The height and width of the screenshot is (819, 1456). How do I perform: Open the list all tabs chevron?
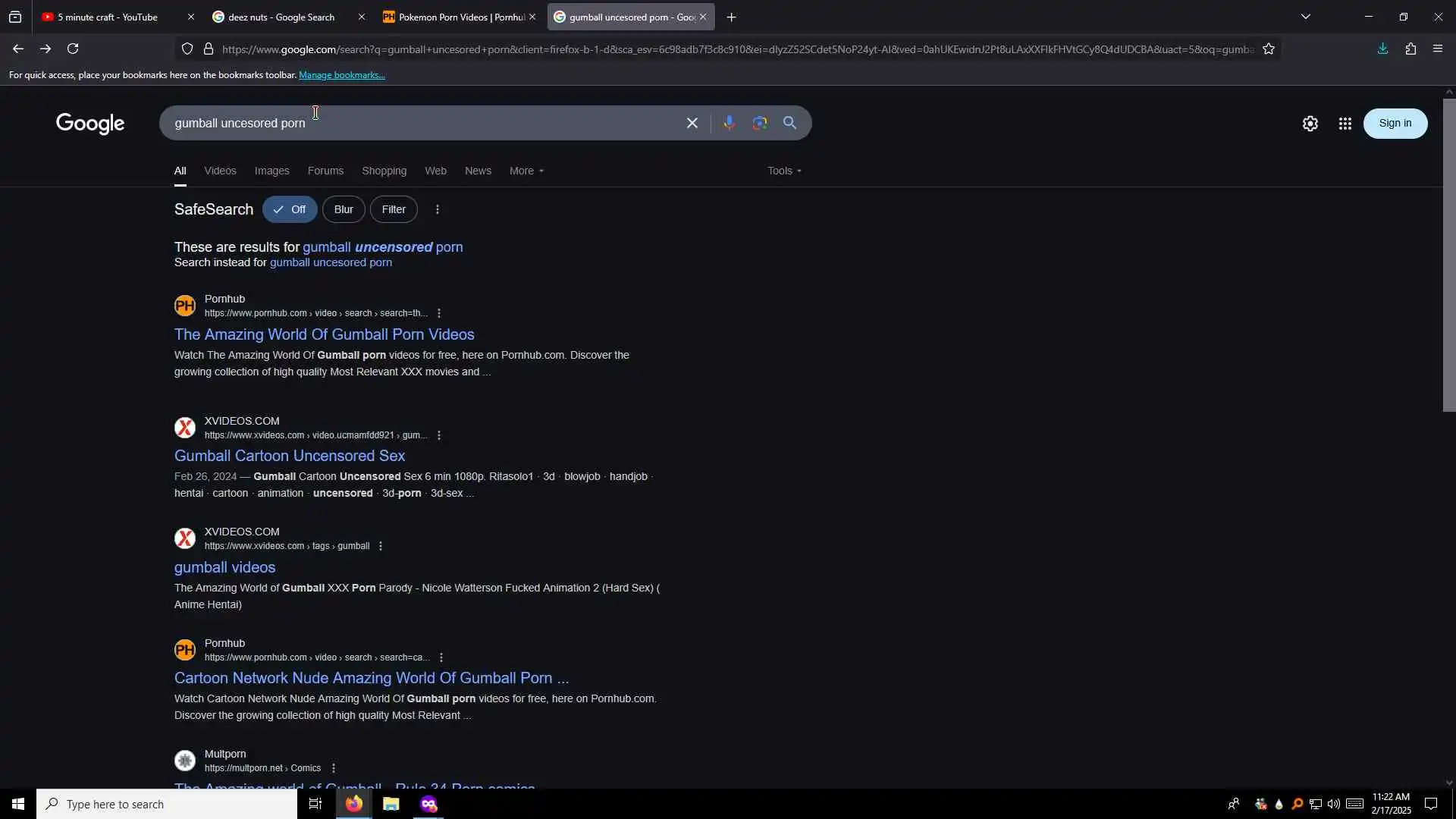1305,17
